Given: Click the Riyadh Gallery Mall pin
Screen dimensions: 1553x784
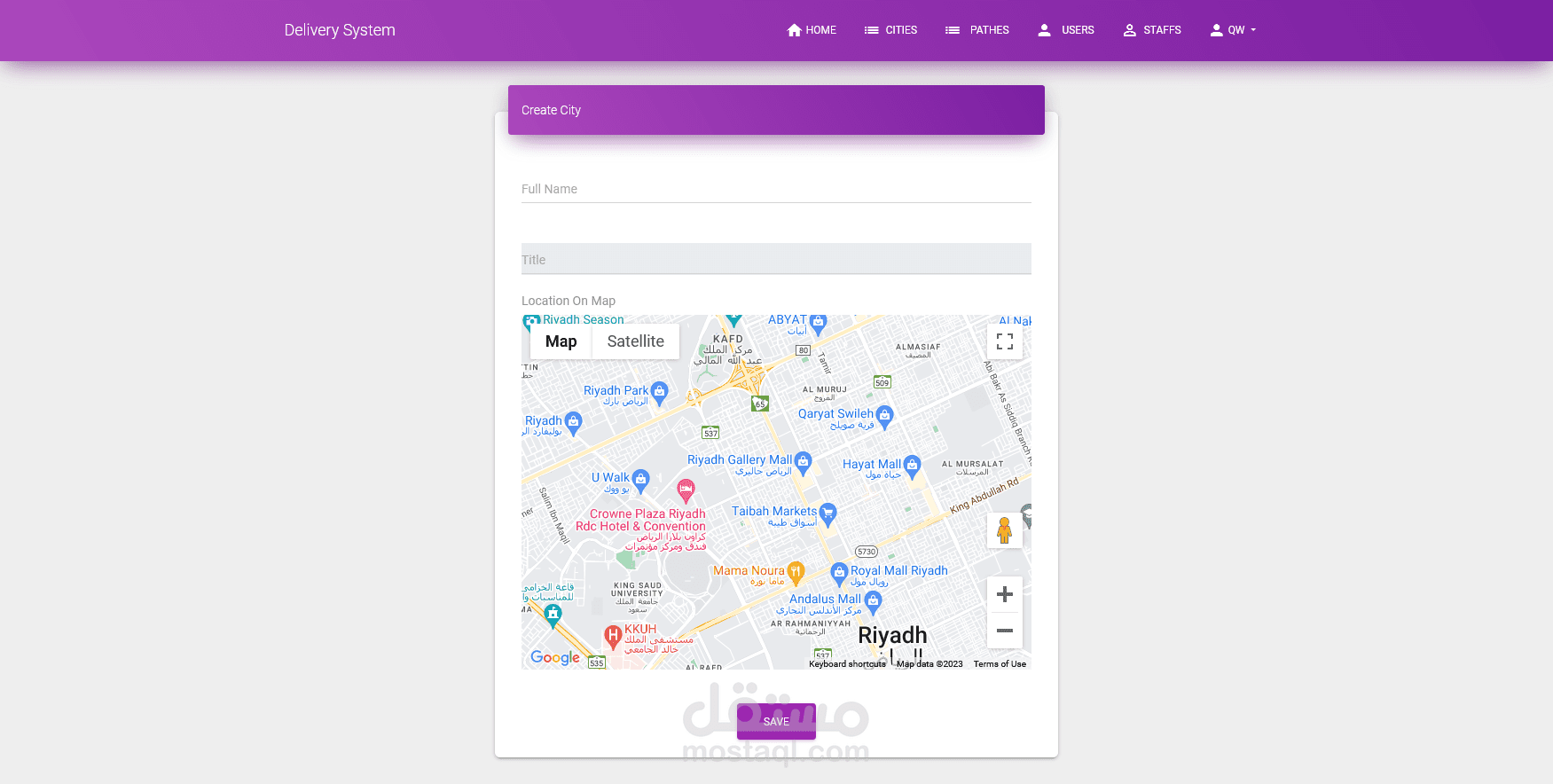Looking at the screenshot, I should click(803, 461).
